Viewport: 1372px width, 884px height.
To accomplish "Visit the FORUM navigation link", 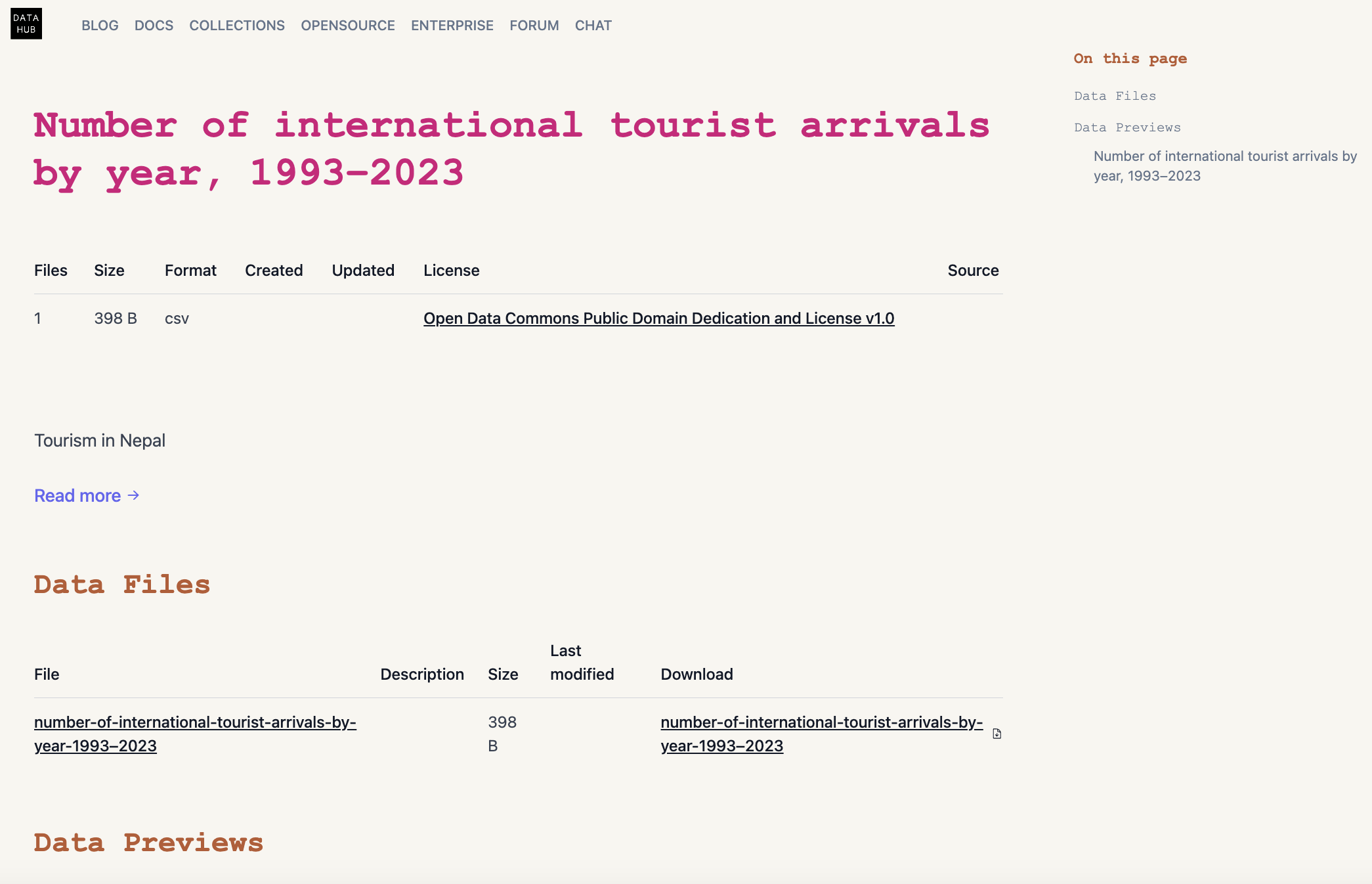I will click(x=534, y=26).
